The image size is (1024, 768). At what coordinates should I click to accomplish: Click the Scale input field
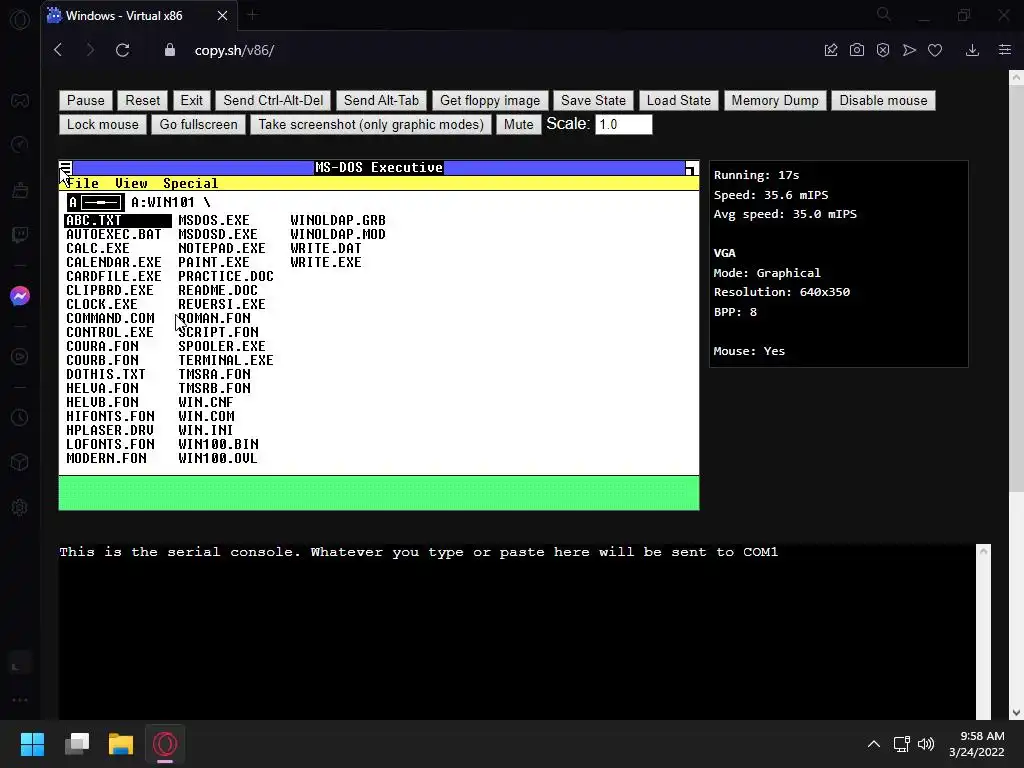624,125
